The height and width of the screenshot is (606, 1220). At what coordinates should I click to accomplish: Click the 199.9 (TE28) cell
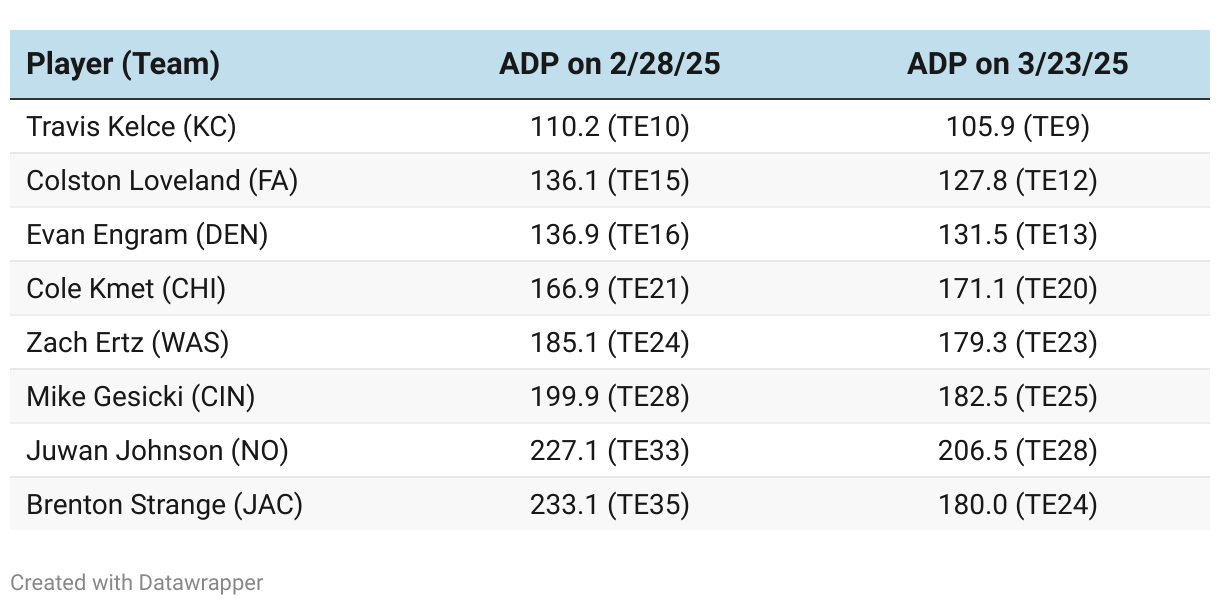click(x=609, y=397)
